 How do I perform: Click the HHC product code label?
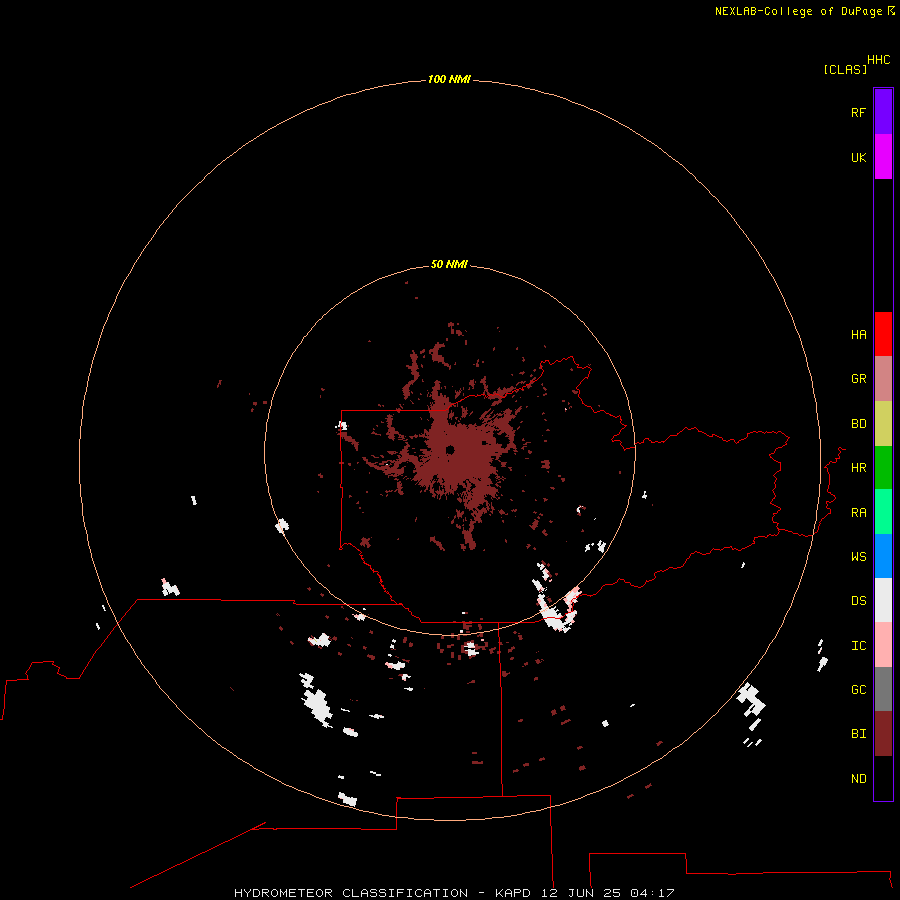[x=878, y=60]
